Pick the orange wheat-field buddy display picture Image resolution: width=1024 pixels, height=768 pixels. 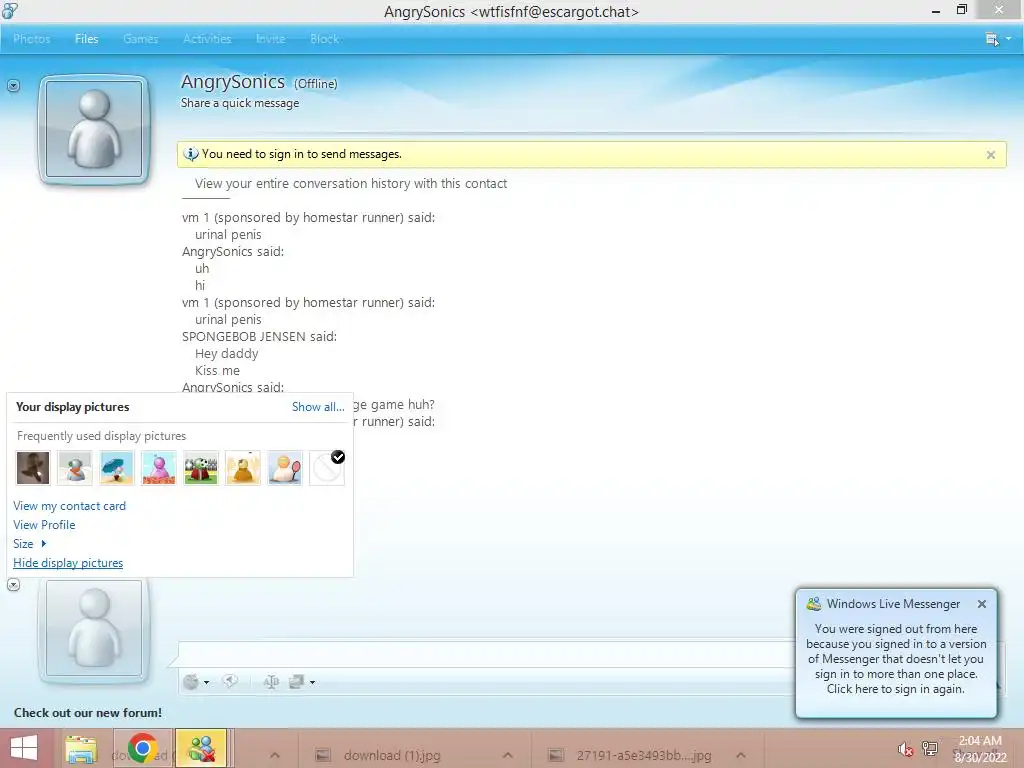click(243, 468)
